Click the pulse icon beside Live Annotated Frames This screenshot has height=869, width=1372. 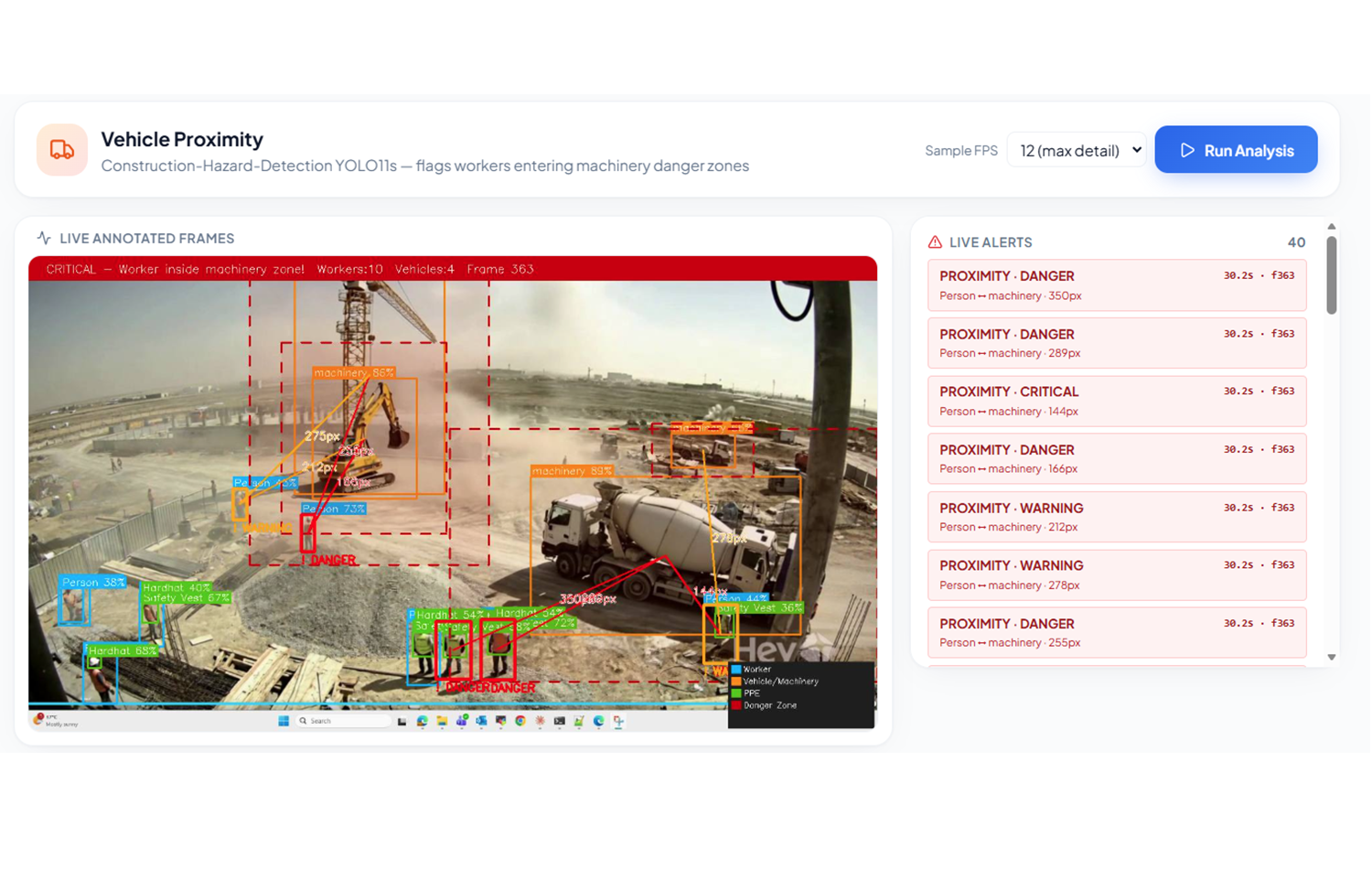click(44, 238)
